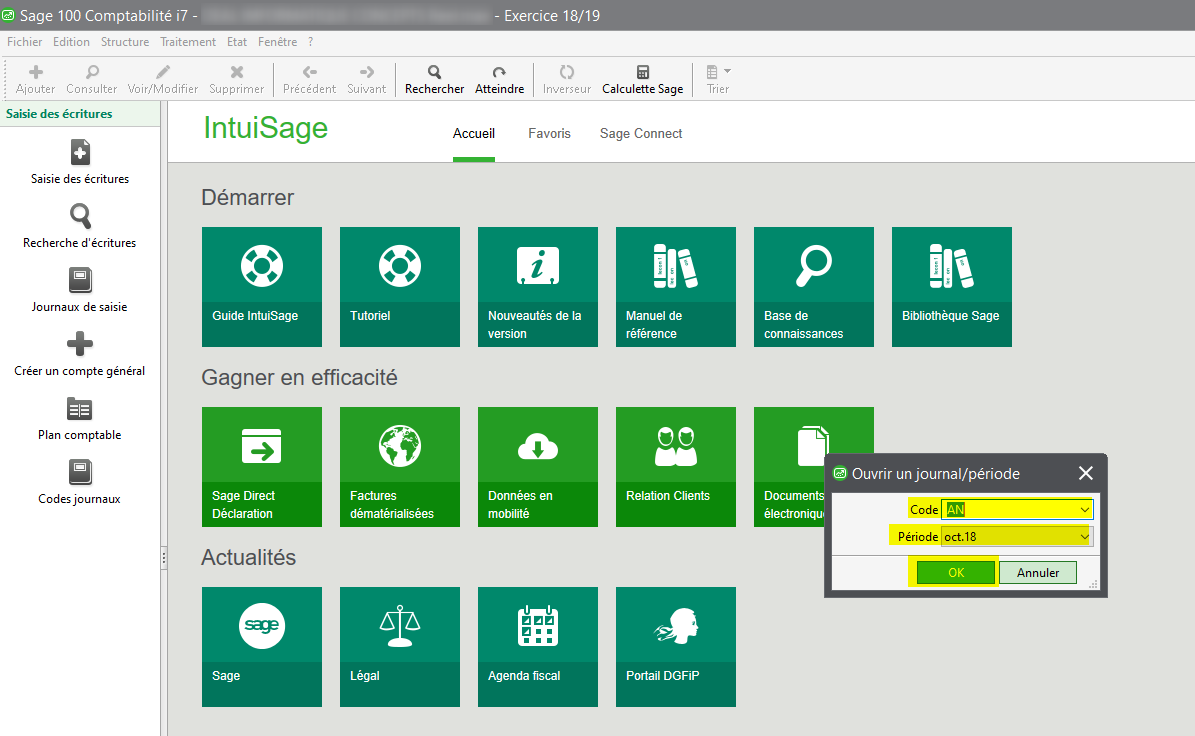Switch to the Sage Connect tab
Viewport: 1195px width, 736px height.
click(x=641, y=133)
